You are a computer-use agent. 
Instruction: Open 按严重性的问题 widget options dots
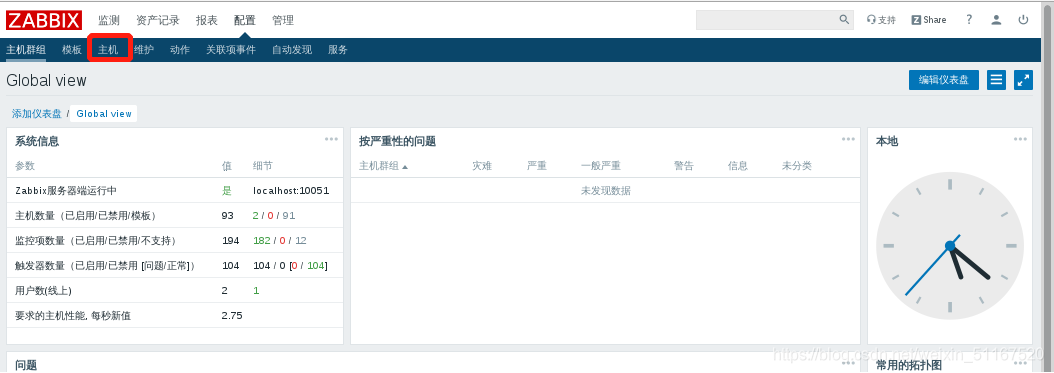[x=848, y=139]
